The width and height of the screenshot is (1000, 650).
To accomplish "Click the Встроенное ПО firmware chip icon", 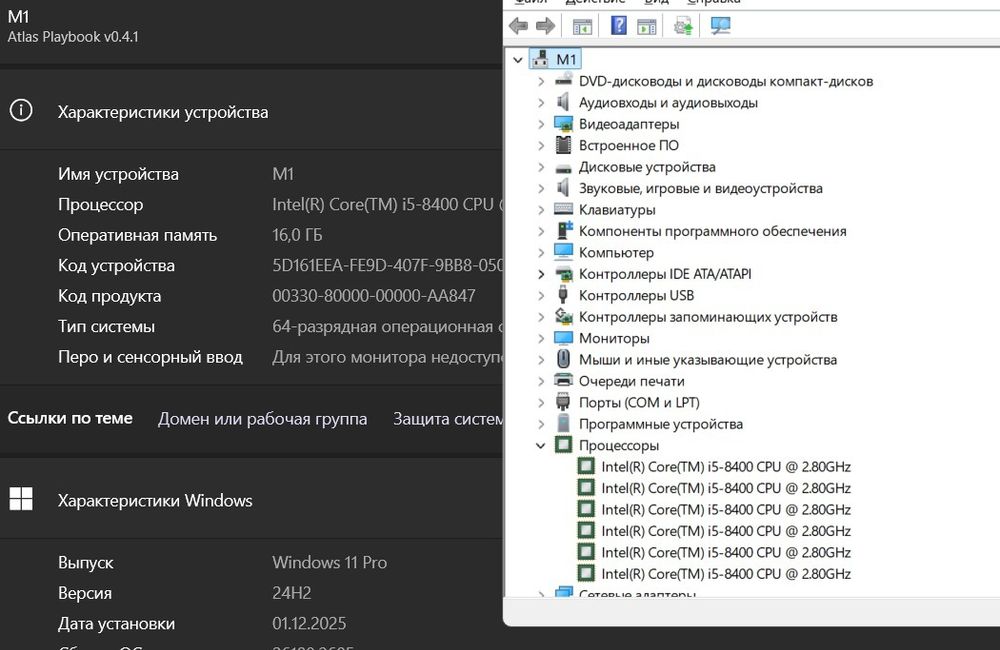I will 563,145.
